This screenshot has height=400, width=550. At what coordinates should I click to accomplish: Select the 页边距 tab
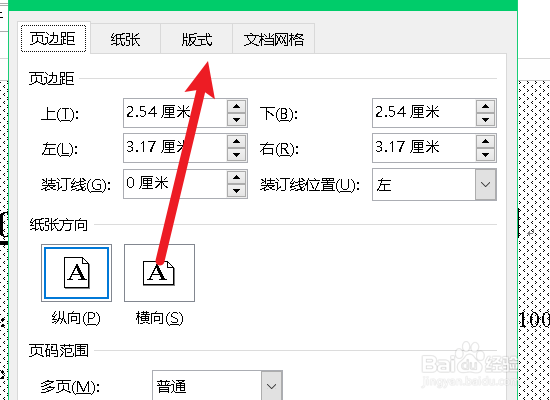pos(53,38)
